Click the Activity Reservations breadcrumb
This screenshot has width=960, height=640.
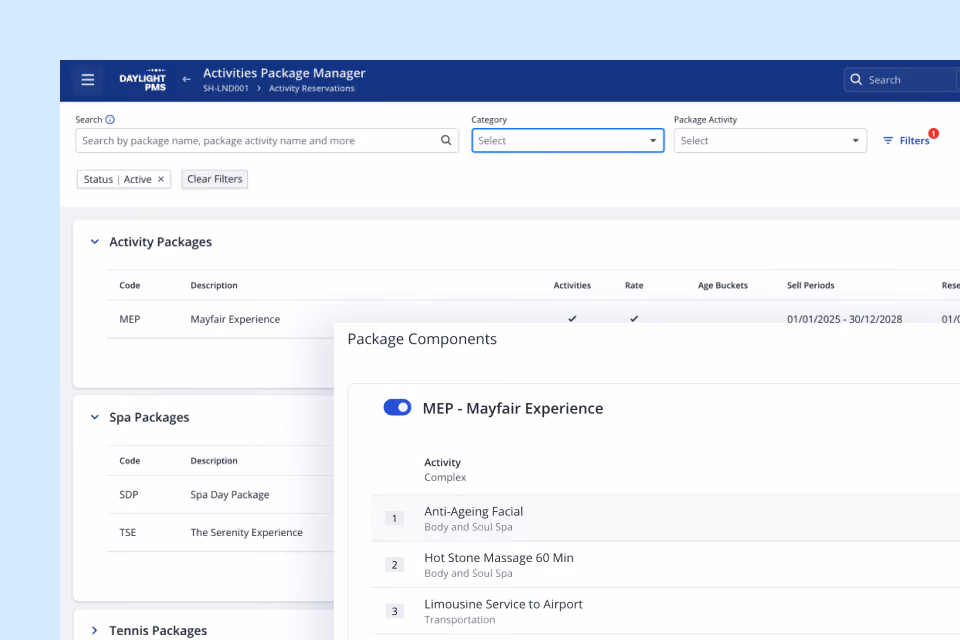[x=312, y=88]
